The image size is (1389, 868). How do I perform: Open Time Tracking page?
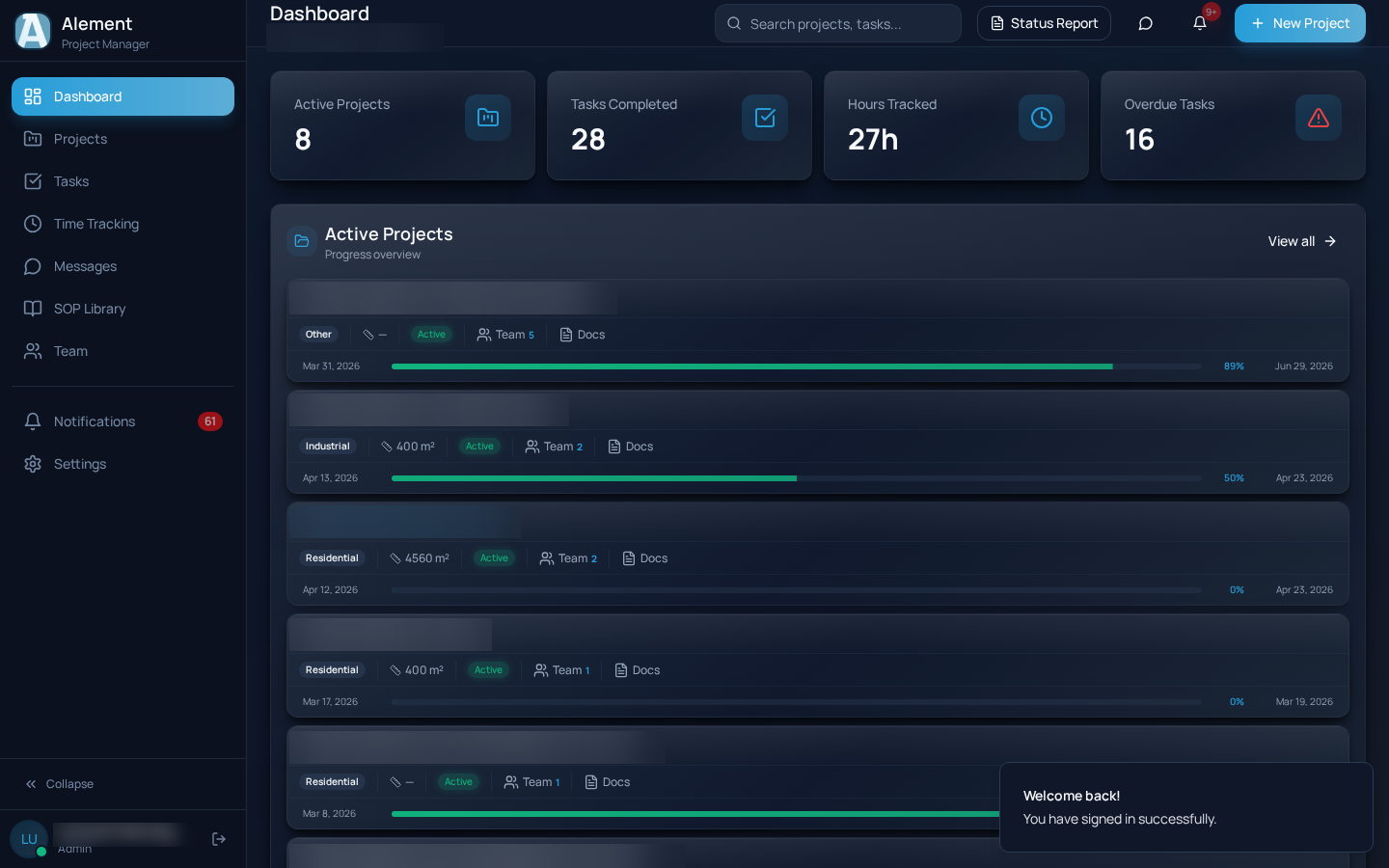[123, 224]
